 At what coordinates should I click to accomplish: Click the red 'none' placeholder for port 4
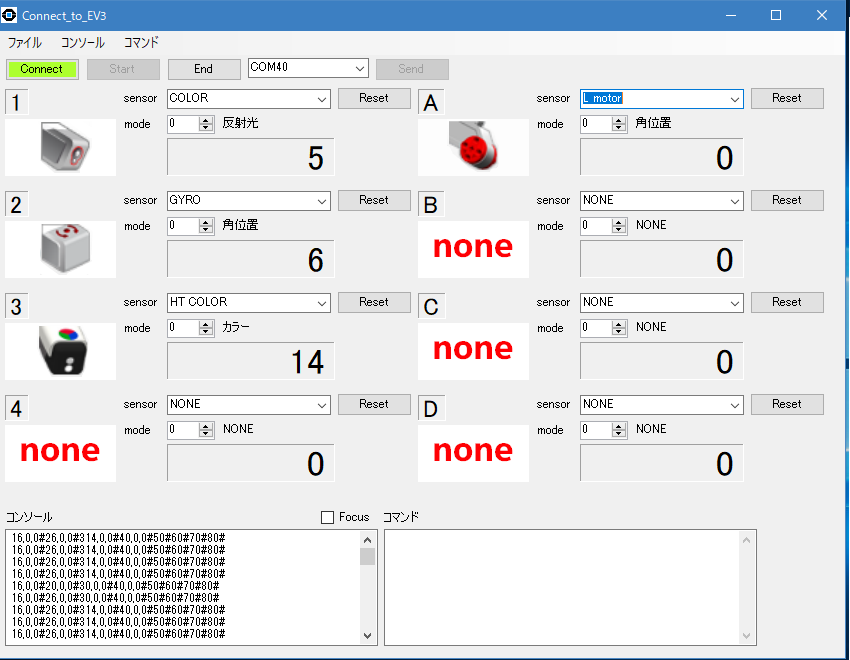pyautogui.click(x=60, y=453)
